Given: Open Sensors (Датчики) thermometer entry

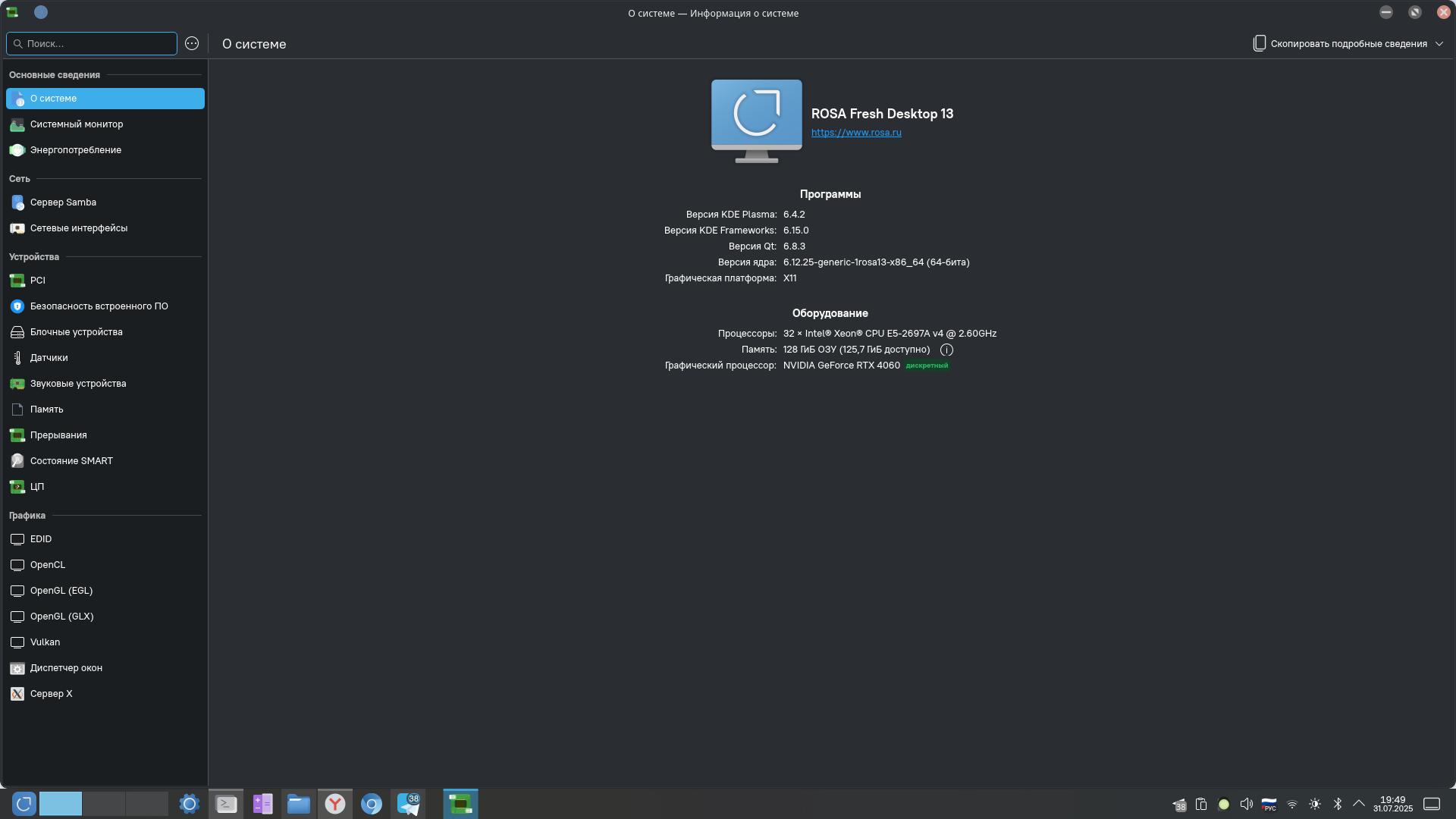Looking at the screenshot, I should (x=49, y=358).
